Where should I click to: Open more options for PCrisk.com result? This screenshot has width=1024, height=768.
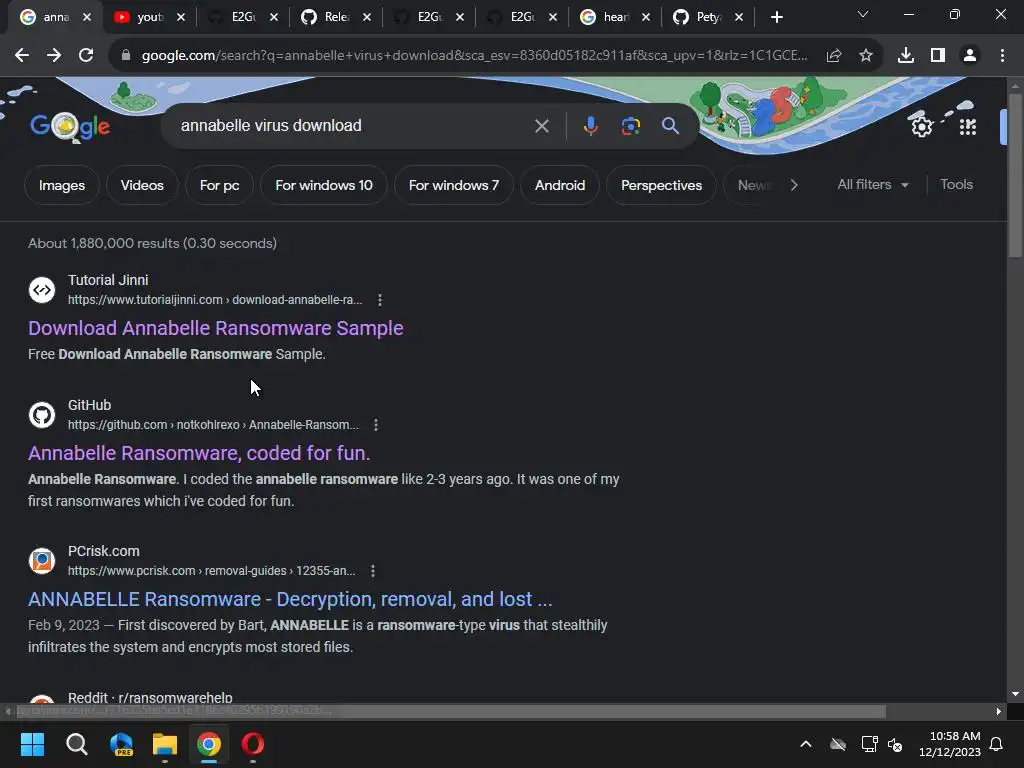(373, 571)
